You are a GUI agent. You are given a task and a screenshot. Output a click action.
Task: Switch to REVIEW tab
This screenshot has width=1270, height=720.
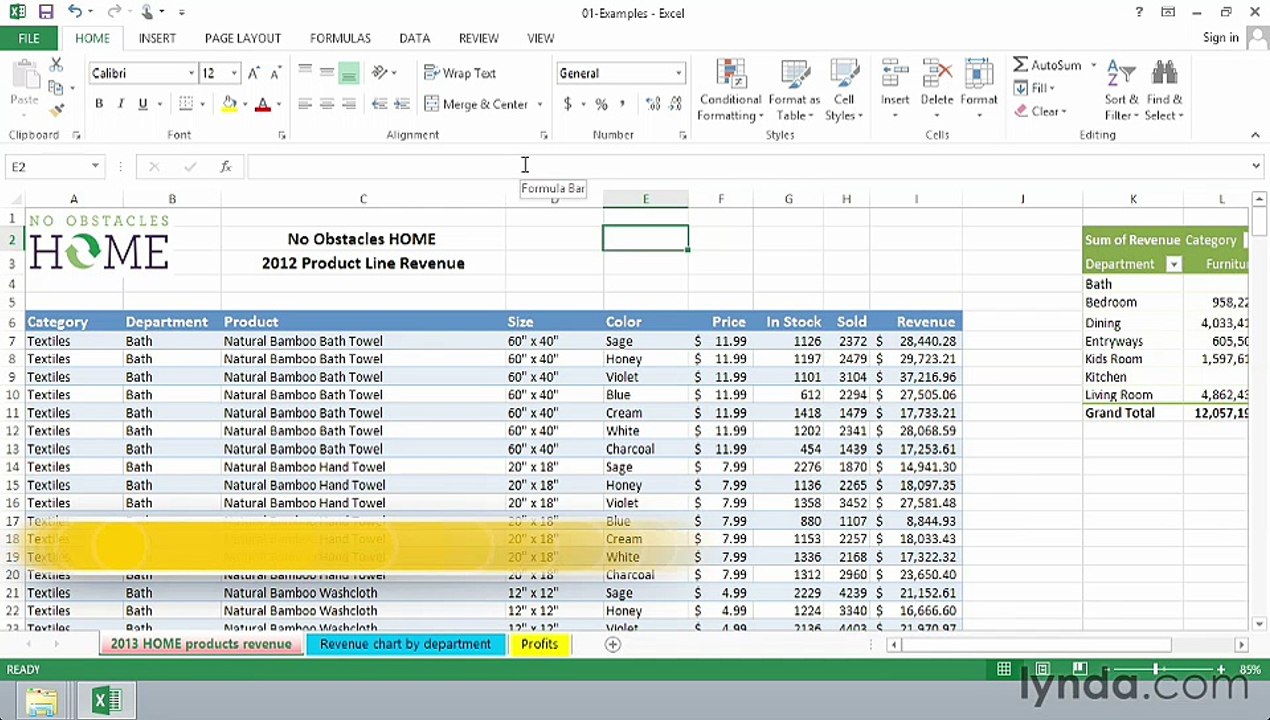click(478, 38)
